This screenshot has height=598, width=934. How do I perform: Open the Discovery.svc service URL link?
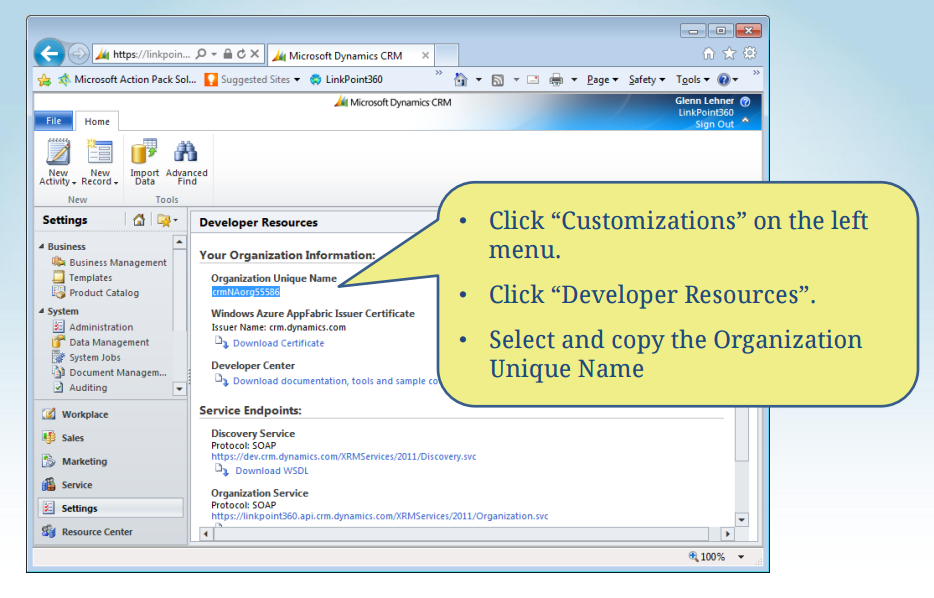pyautogui.click(x=344, y=457)
